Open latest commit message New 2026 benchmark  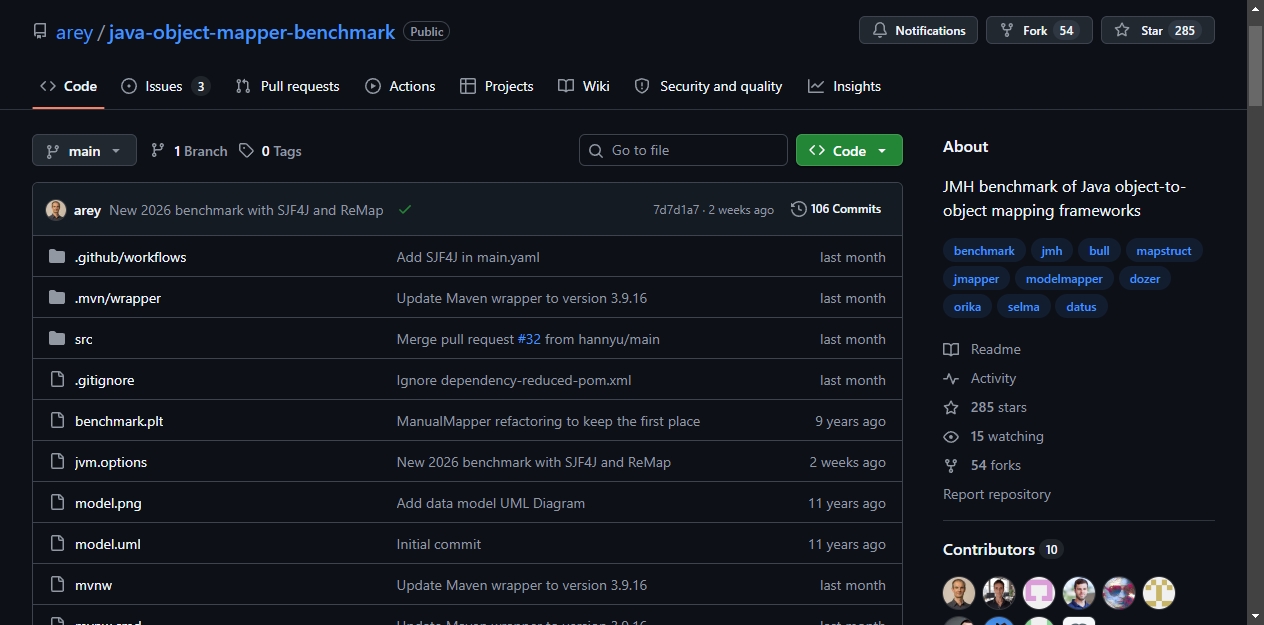[x=246, y=210]
